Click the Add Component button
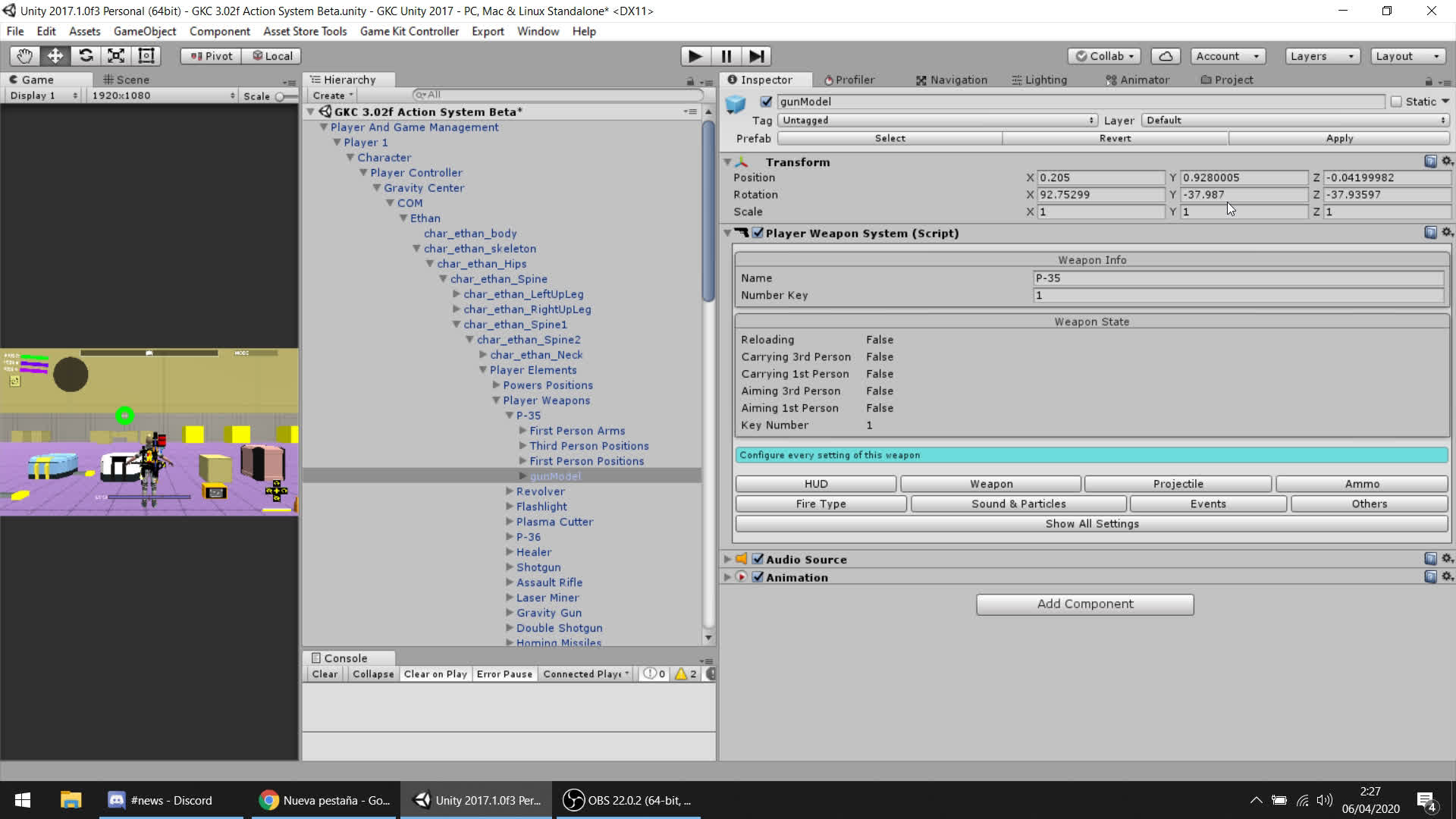The height and width of the screenshot is (819, 1456). pos(1084,604)
